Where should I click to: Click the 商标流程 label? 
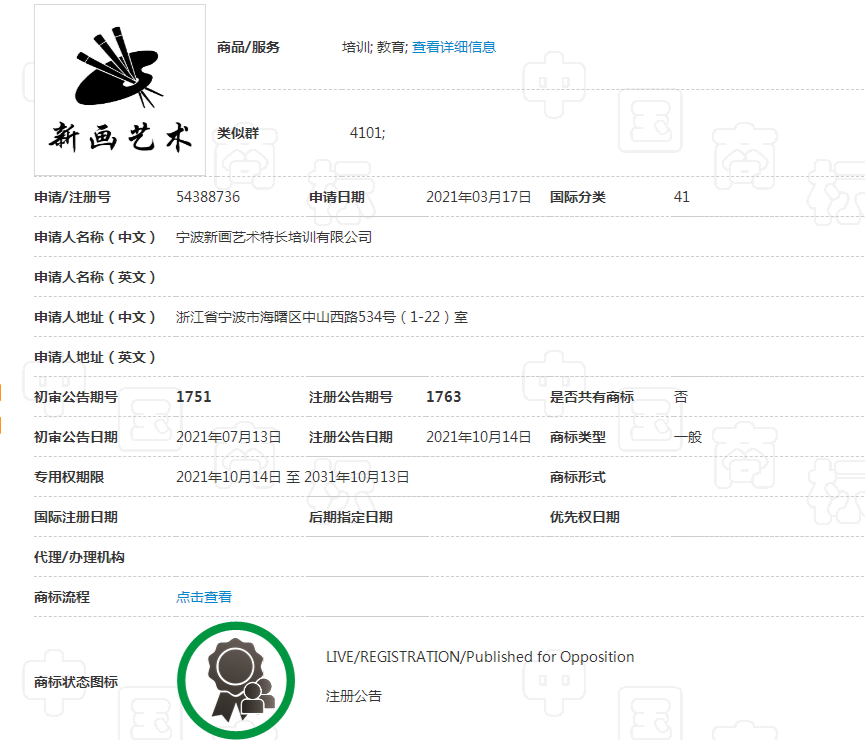[62, 597]
